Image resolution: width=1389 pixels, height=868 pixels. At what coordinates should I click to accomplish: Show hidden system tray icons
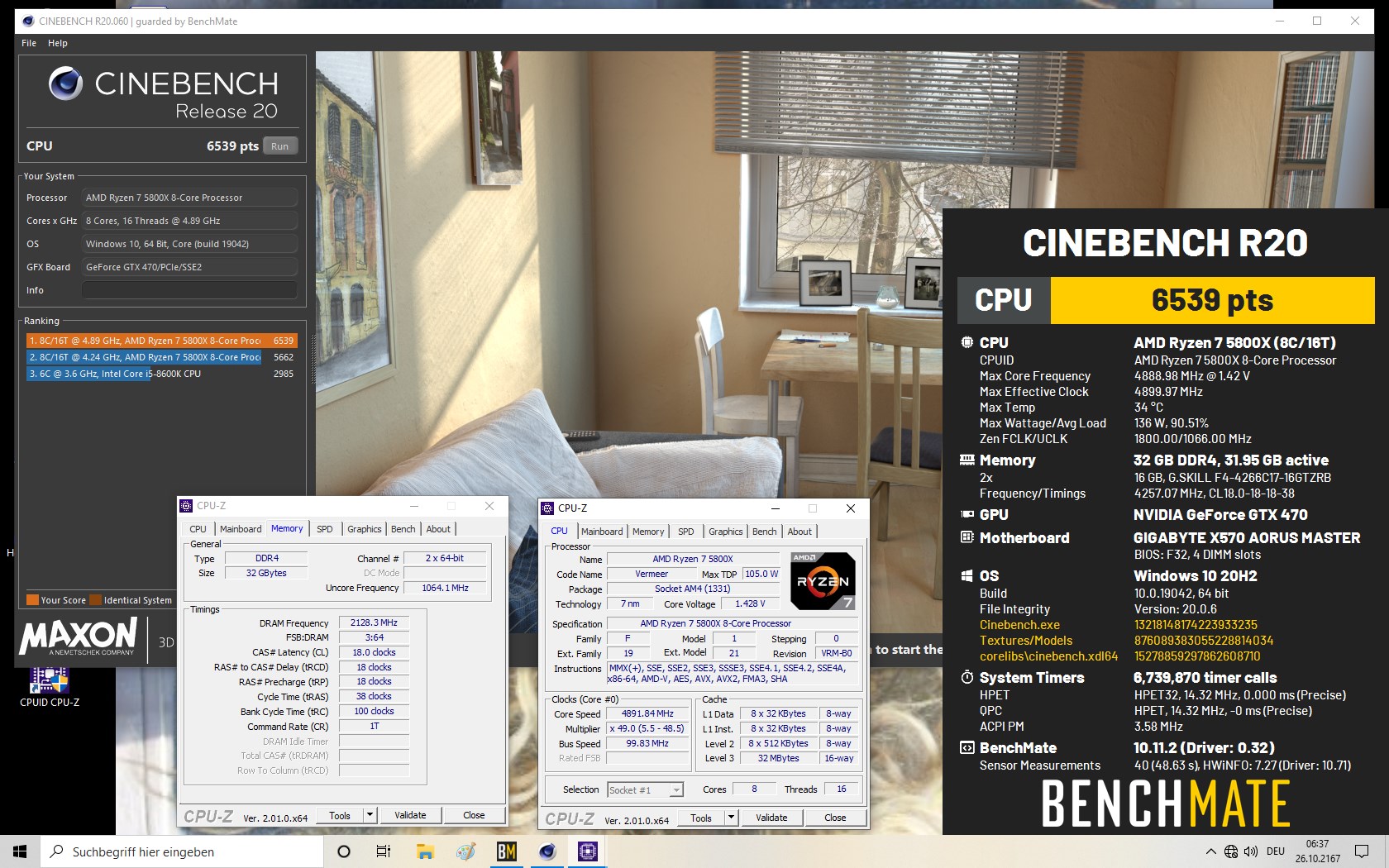(x=1211, y=851)
